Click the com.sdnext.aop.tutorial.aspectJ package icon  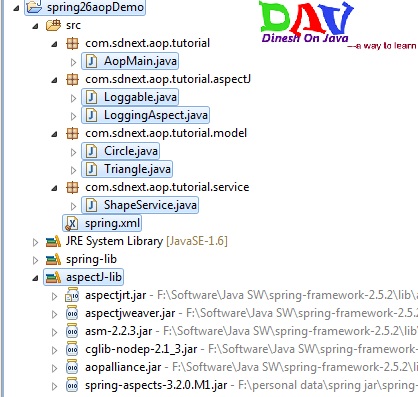tap(72, 79)
